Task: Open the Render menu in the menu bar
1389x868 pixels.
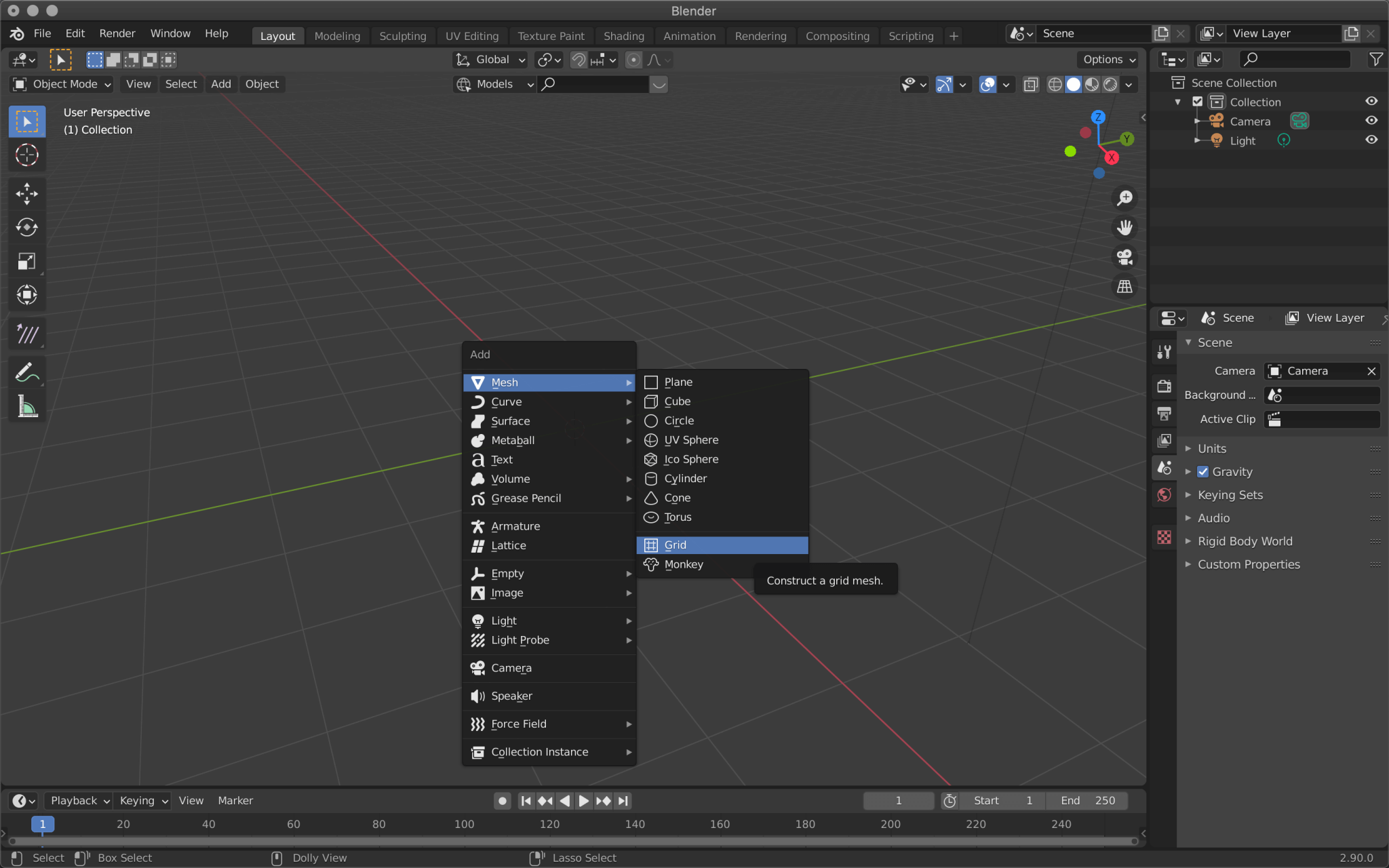Action: [x=117, y=33]
